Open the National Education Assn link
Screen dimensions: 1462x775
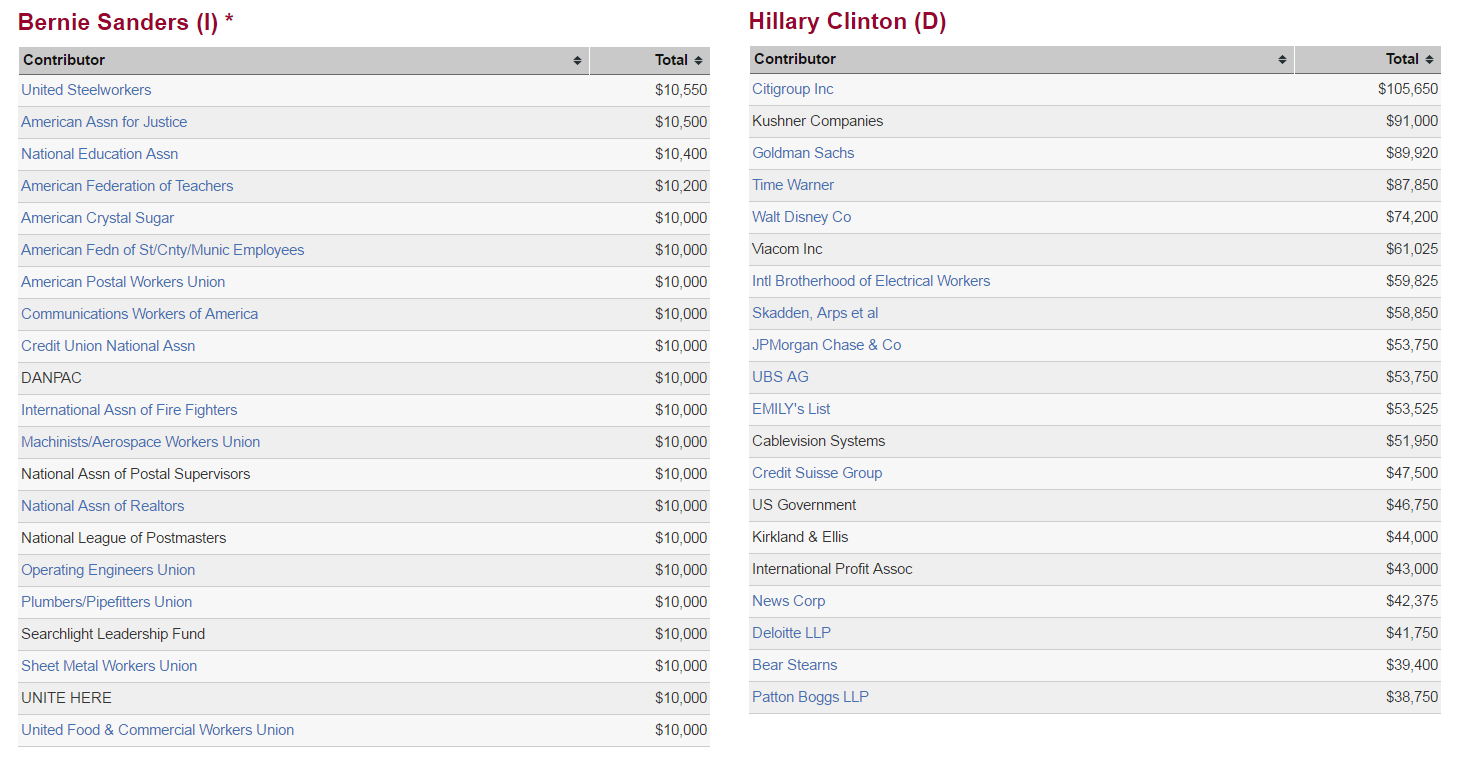tap(100, 154)
